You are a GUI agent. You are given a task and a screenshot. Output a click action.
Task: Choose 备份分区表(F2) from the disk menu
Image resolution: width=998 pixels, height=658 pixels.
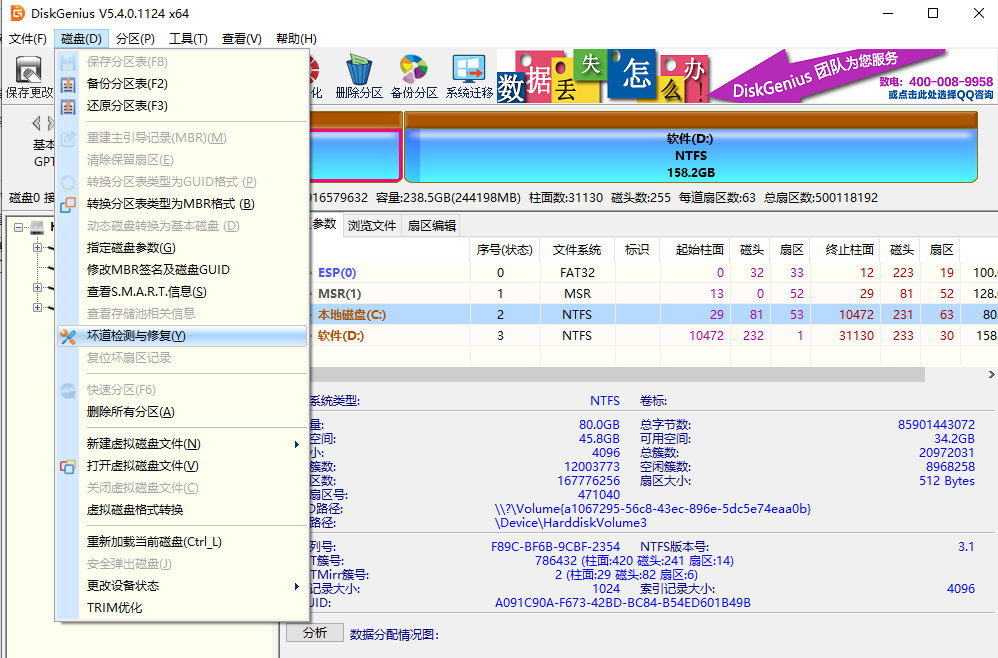click(x=127, y=84)
